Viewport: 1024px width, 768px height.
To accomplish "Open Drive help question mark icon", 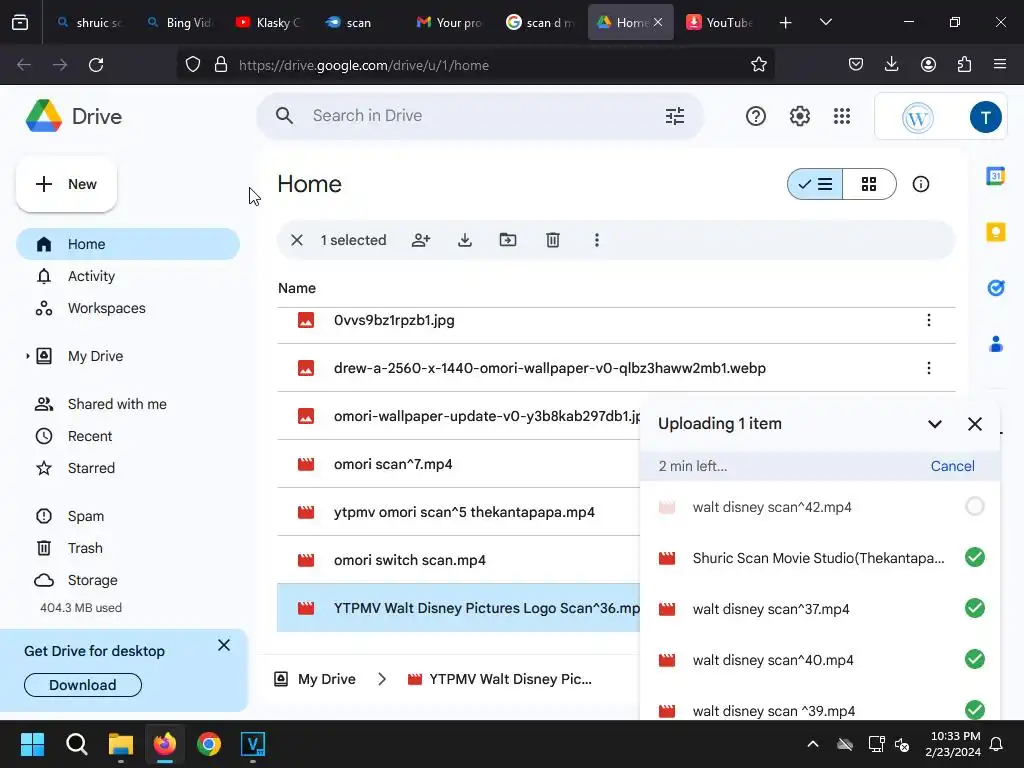I will [x=756, y=116].
